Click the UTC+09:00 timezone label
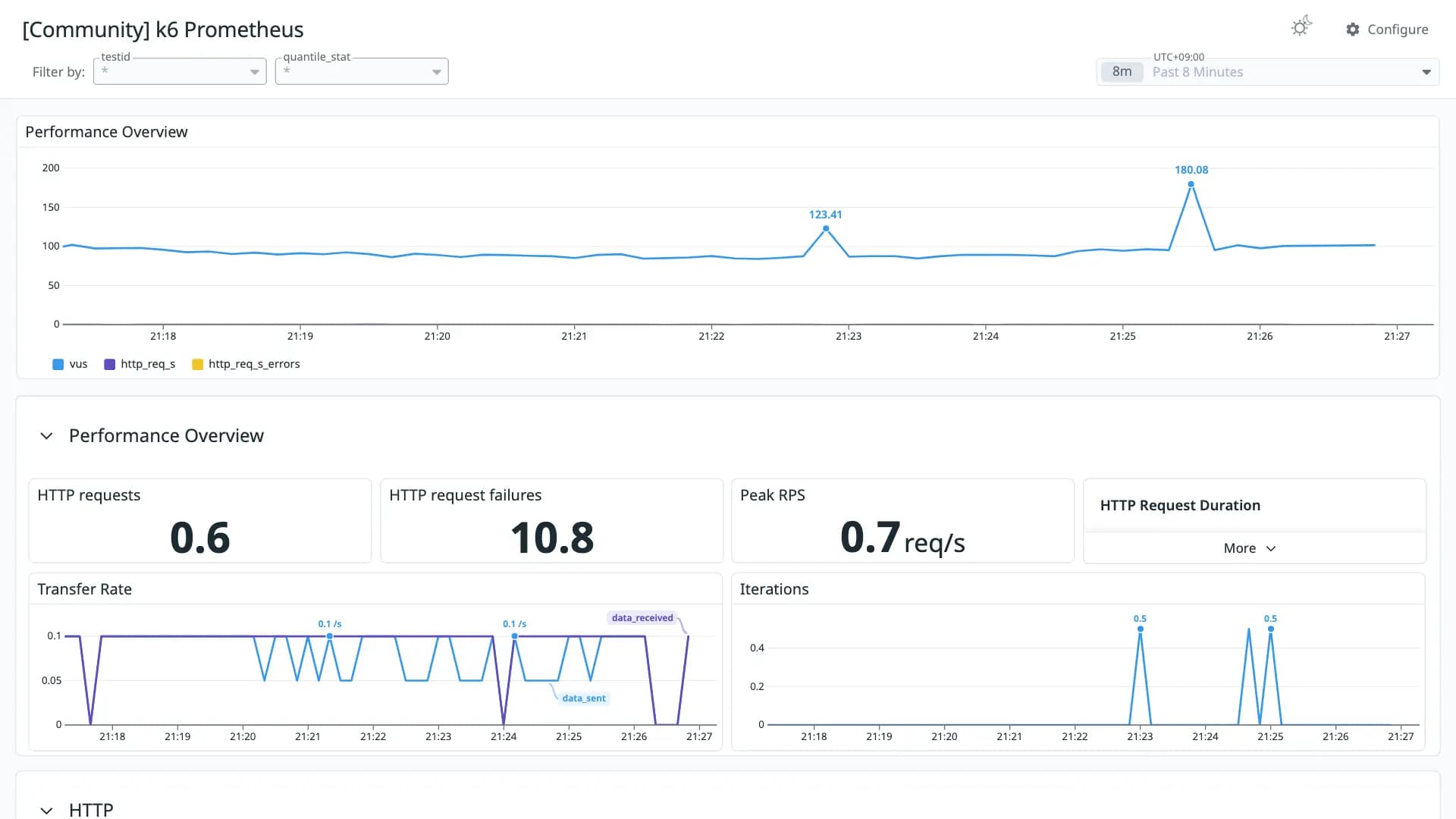This screenshot has height=819, width=1456. tap(1178, 57)
